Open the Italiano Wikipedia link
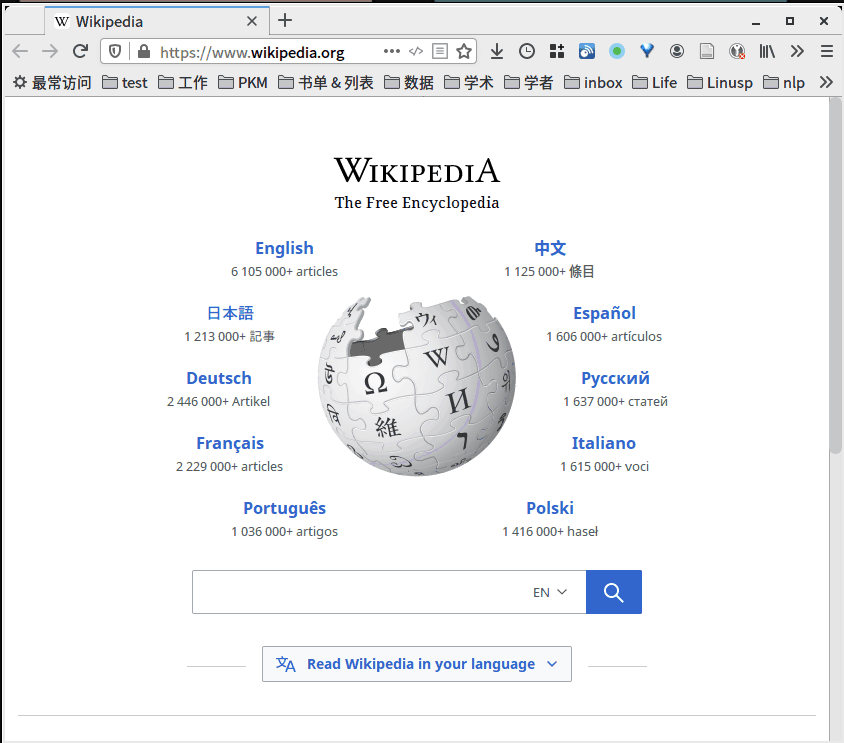 pos(603,443)
